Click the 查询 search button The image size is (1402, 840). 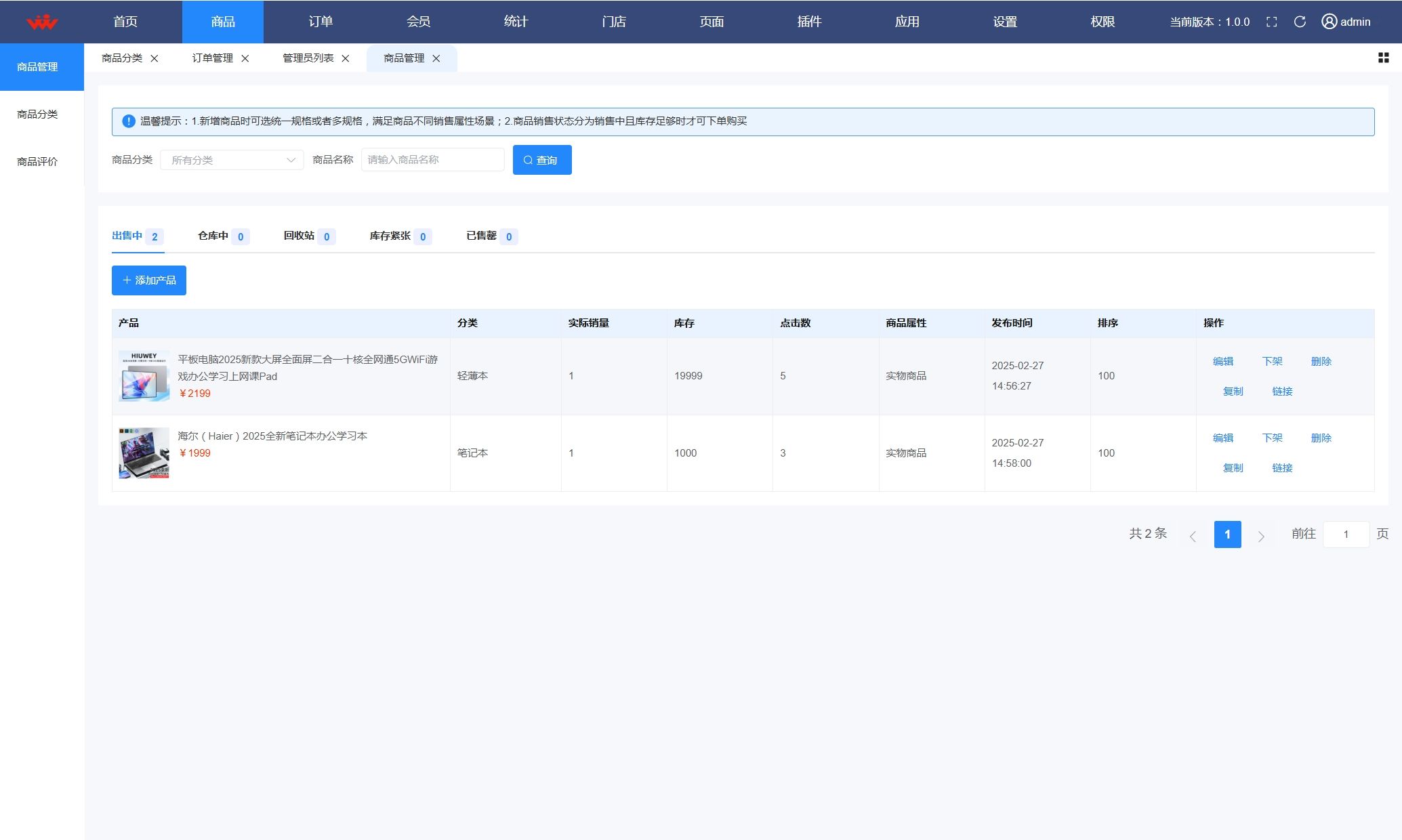pos(542,160)
